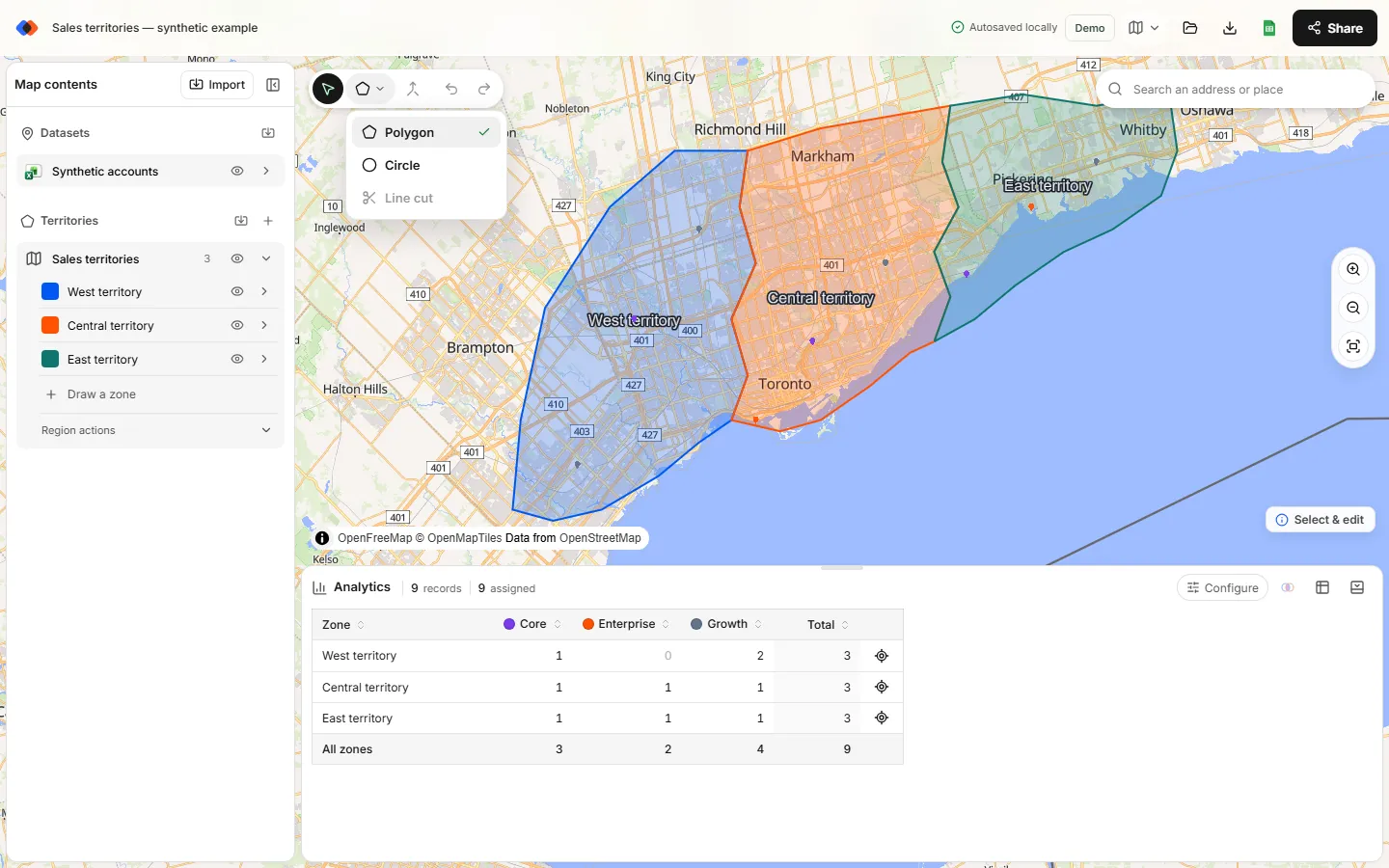Click the orange Central territory color swatch
This screenshot has width=1389, height=868.
[x=50, y=325]
